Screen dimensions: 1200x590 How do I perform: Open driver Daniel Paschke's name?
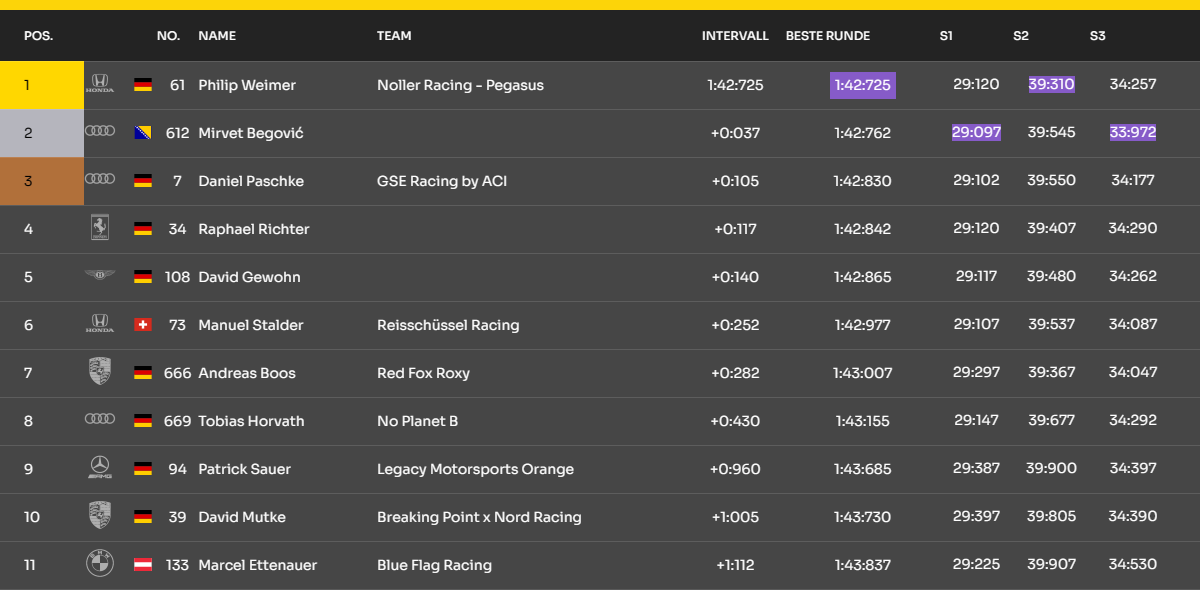251,181
